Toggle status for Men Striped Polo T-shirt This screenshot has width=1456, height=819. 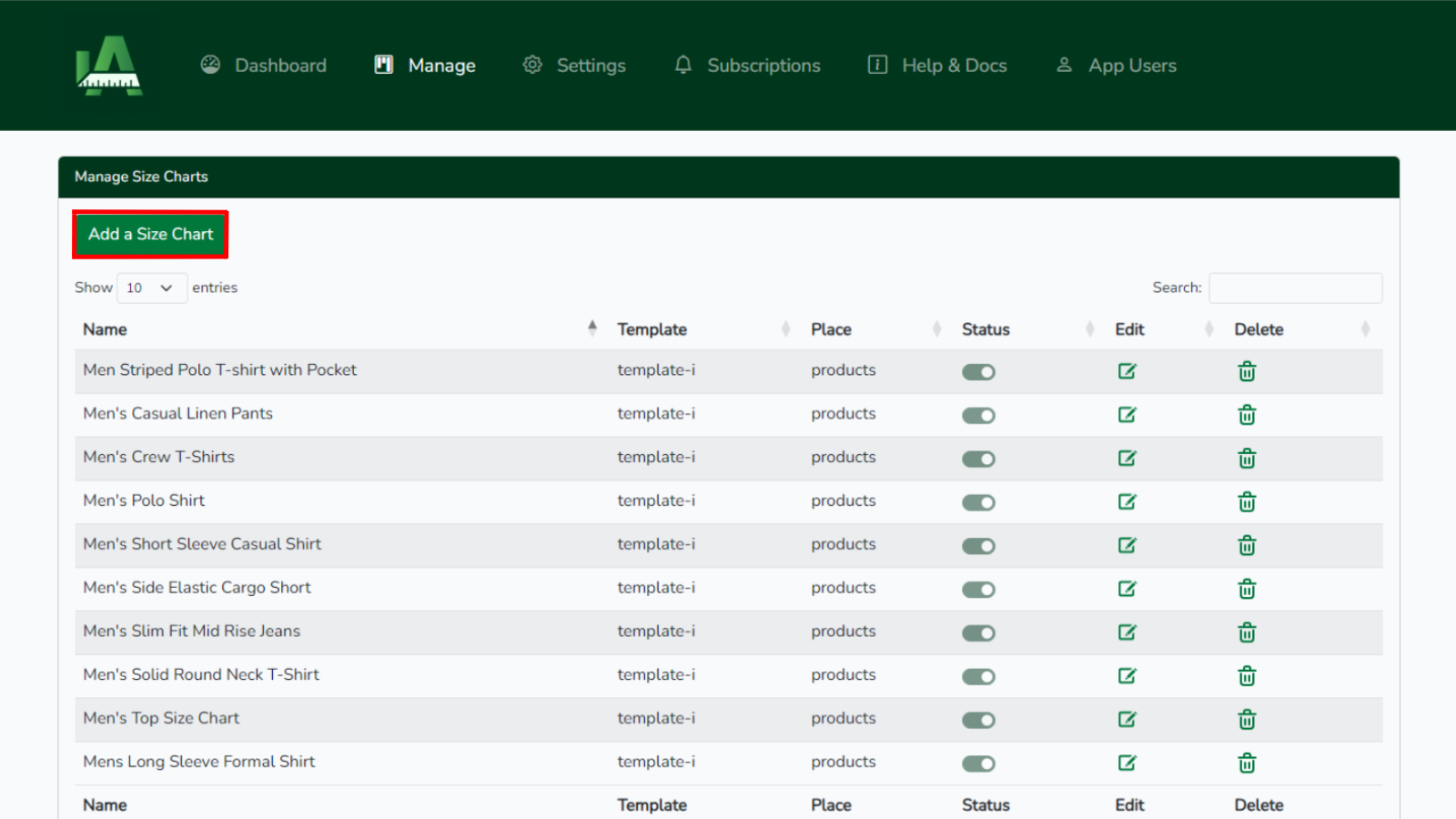pyautogui.click(x=978, y=372)
